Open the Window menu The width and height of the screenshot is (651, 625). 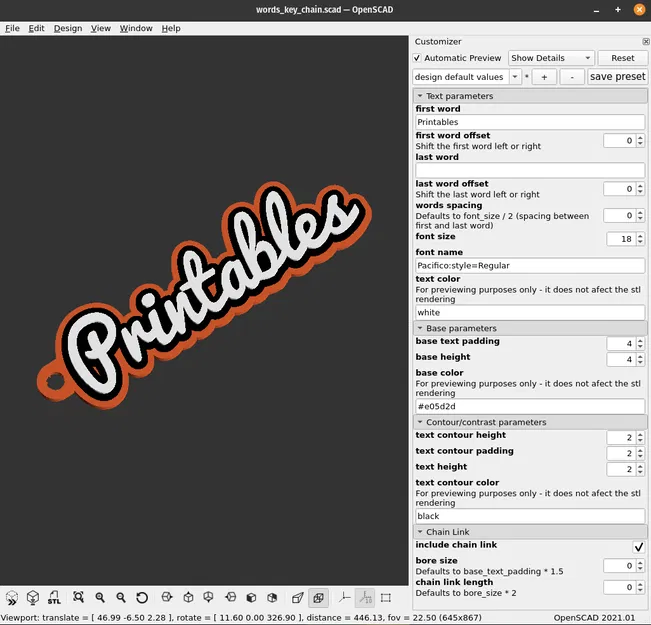136,28
